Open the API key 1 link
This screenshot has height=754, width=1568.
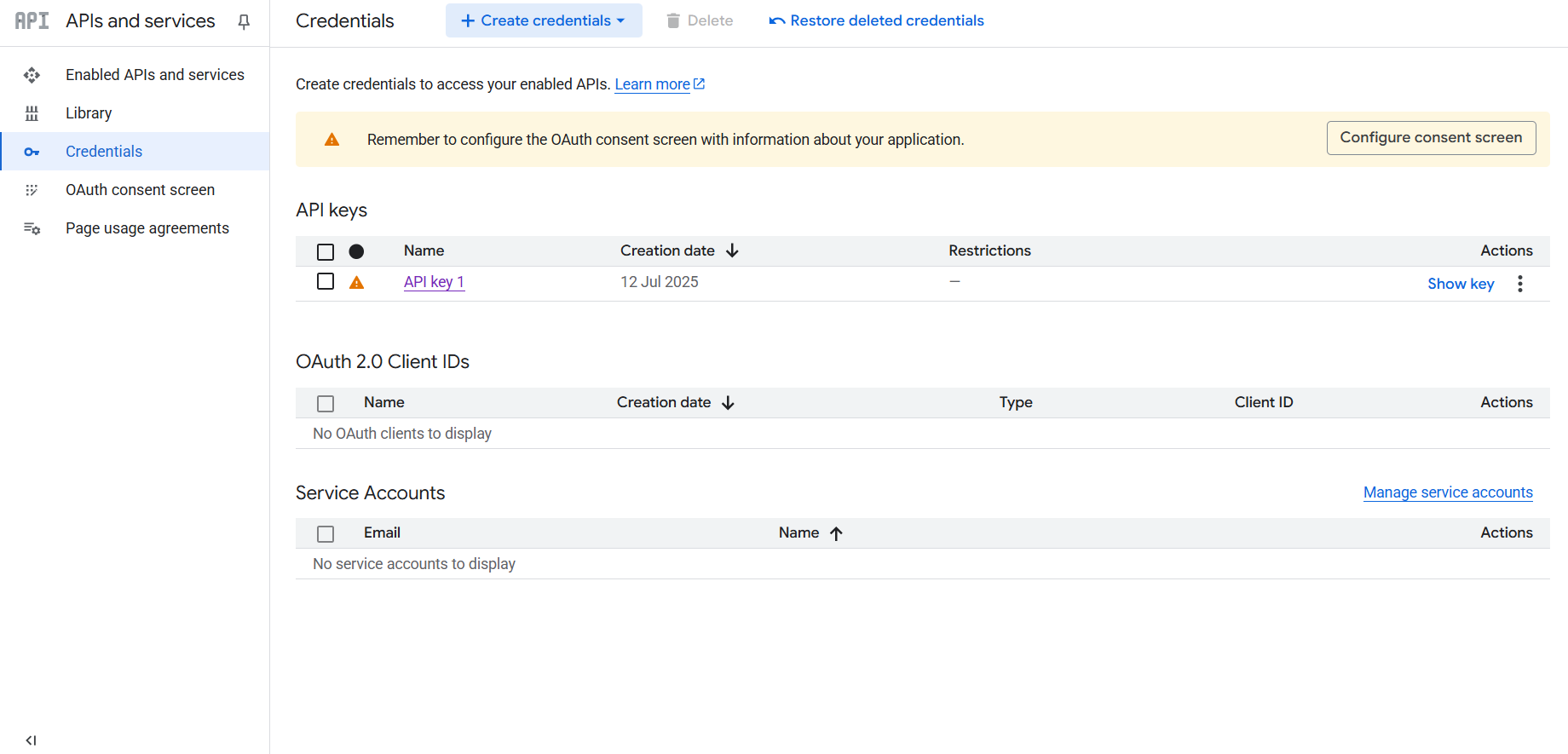pyautogui.click(x=434, y=282)
